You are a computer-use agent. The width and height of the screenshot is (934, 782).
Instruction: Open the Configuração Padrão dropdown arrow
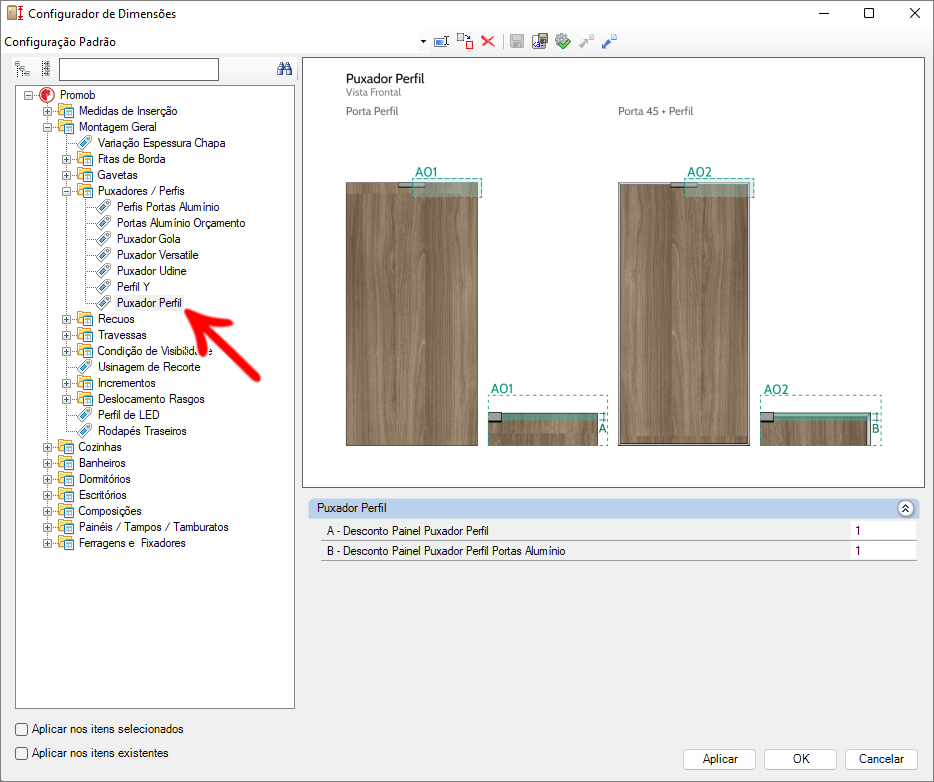[x=423, y=42]
